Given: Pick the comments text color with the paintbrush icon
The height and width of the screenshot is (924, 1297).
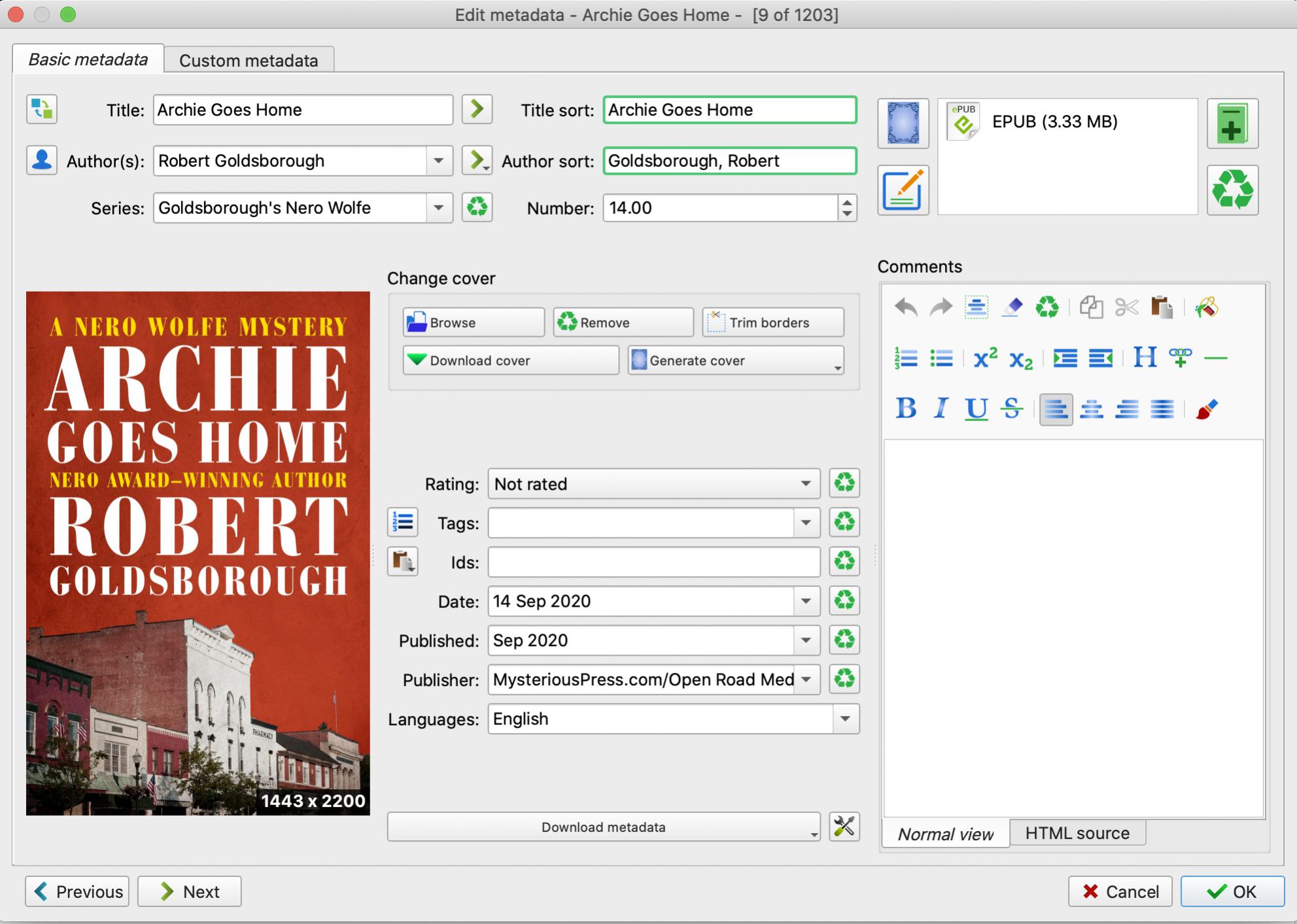Looking at the screenshot, I should coord(1206,409).
